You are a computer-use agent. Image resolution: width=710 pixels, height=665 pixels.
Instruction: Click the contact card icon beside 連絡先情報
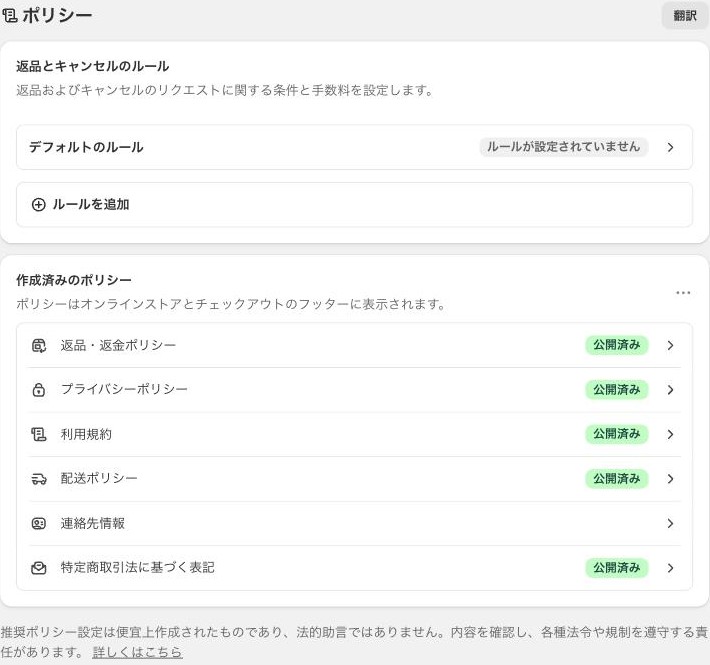point(39,523)
